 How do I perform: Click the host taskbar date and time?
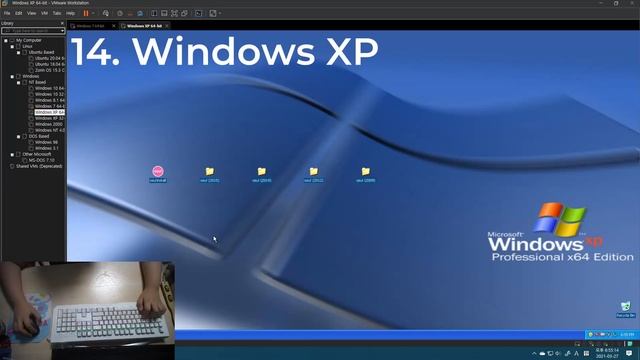click(607, 353)
